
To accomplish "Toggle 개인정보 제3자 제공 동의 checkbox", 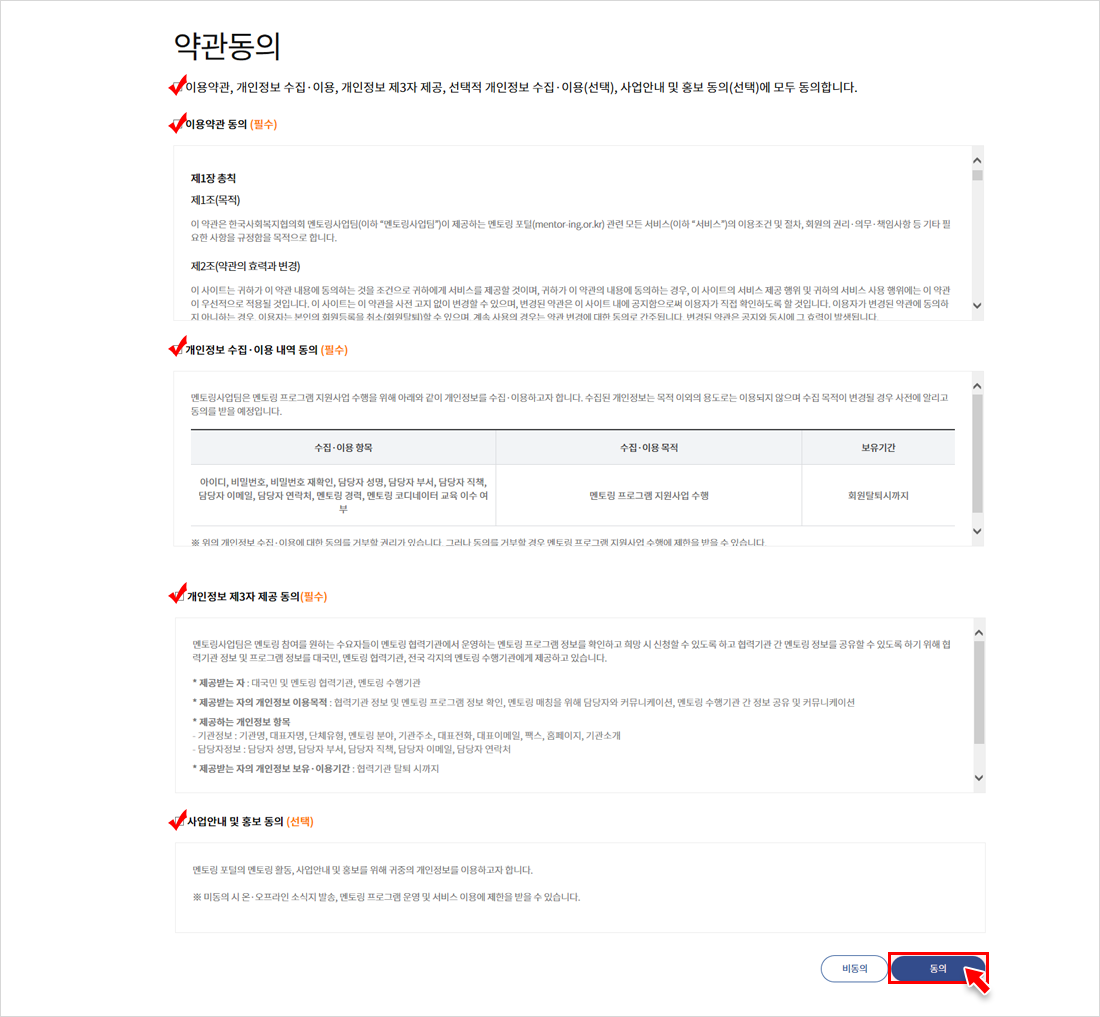I will click(x=180, y=597).
